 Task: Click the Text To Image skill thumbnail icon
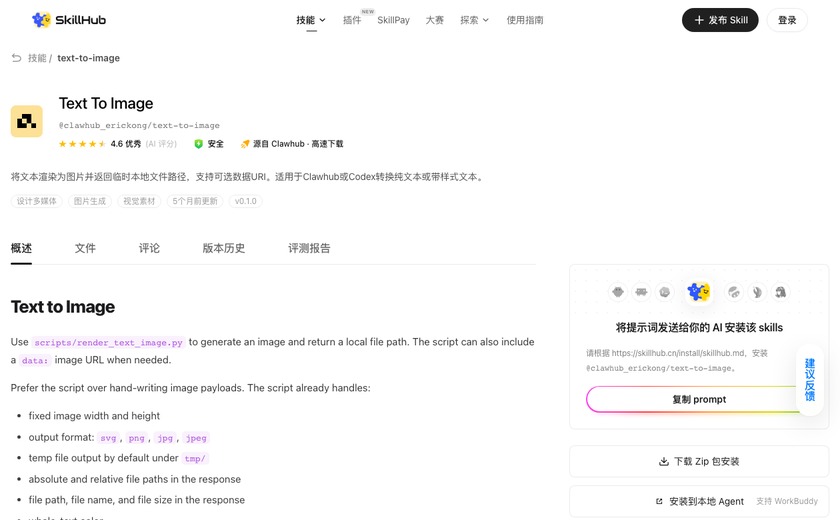click(26, 121)
